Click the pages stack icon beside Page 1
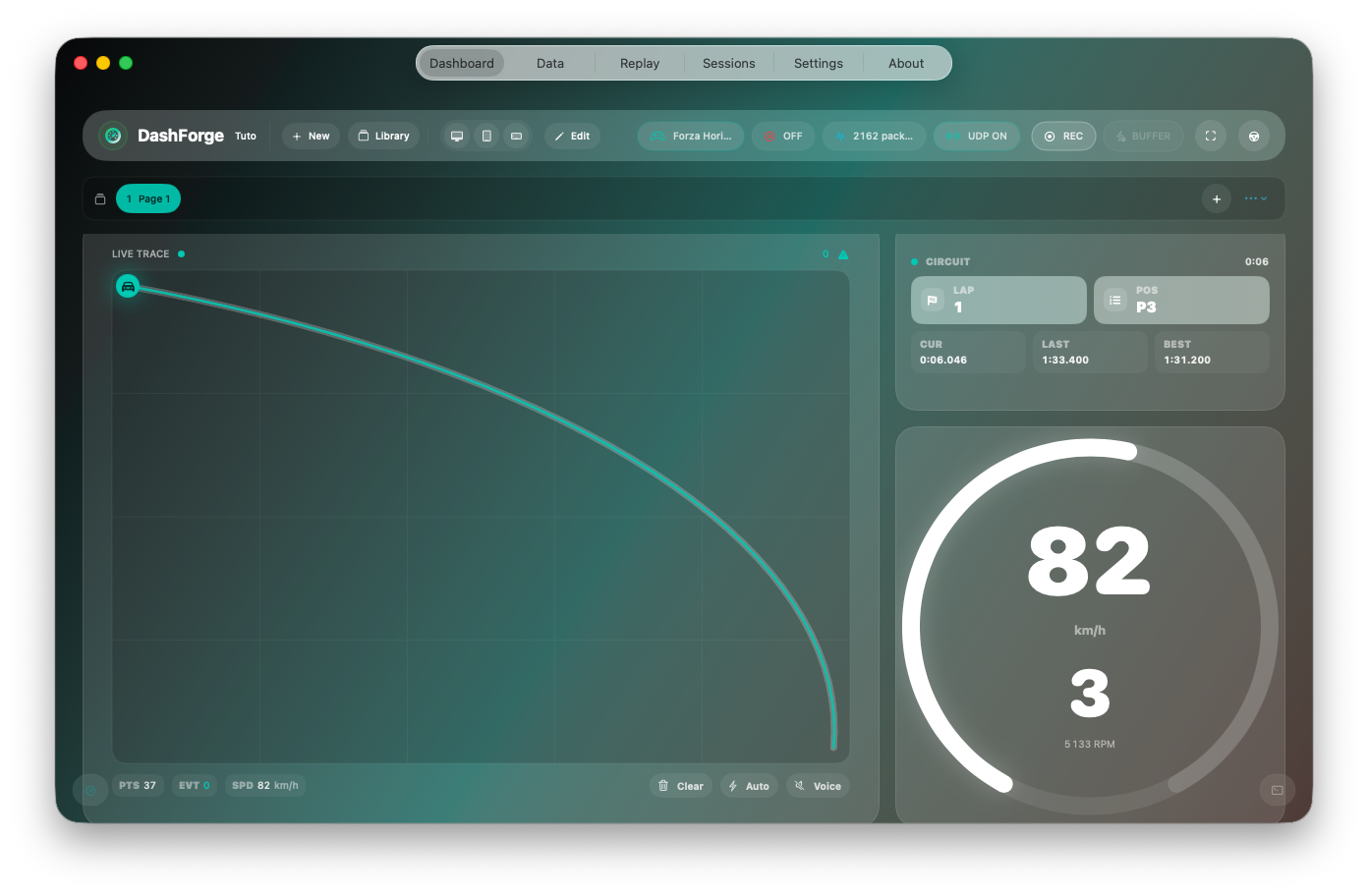1368x896 pixels. pyautogui.click(x=100, y=198)
